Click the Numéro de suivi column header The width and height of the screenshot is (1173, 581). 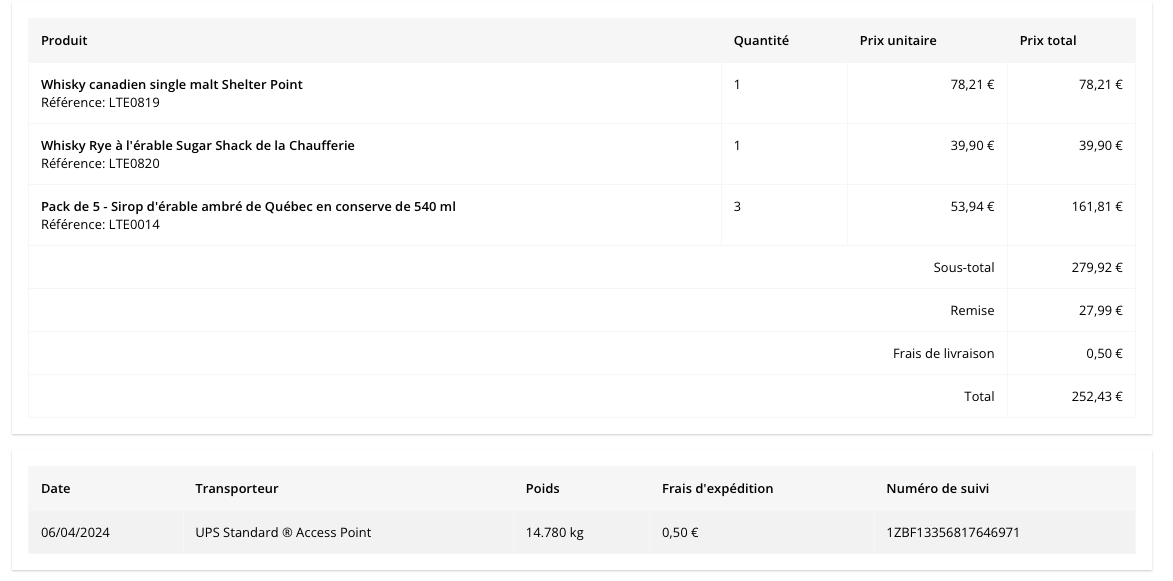pos(937,488)
